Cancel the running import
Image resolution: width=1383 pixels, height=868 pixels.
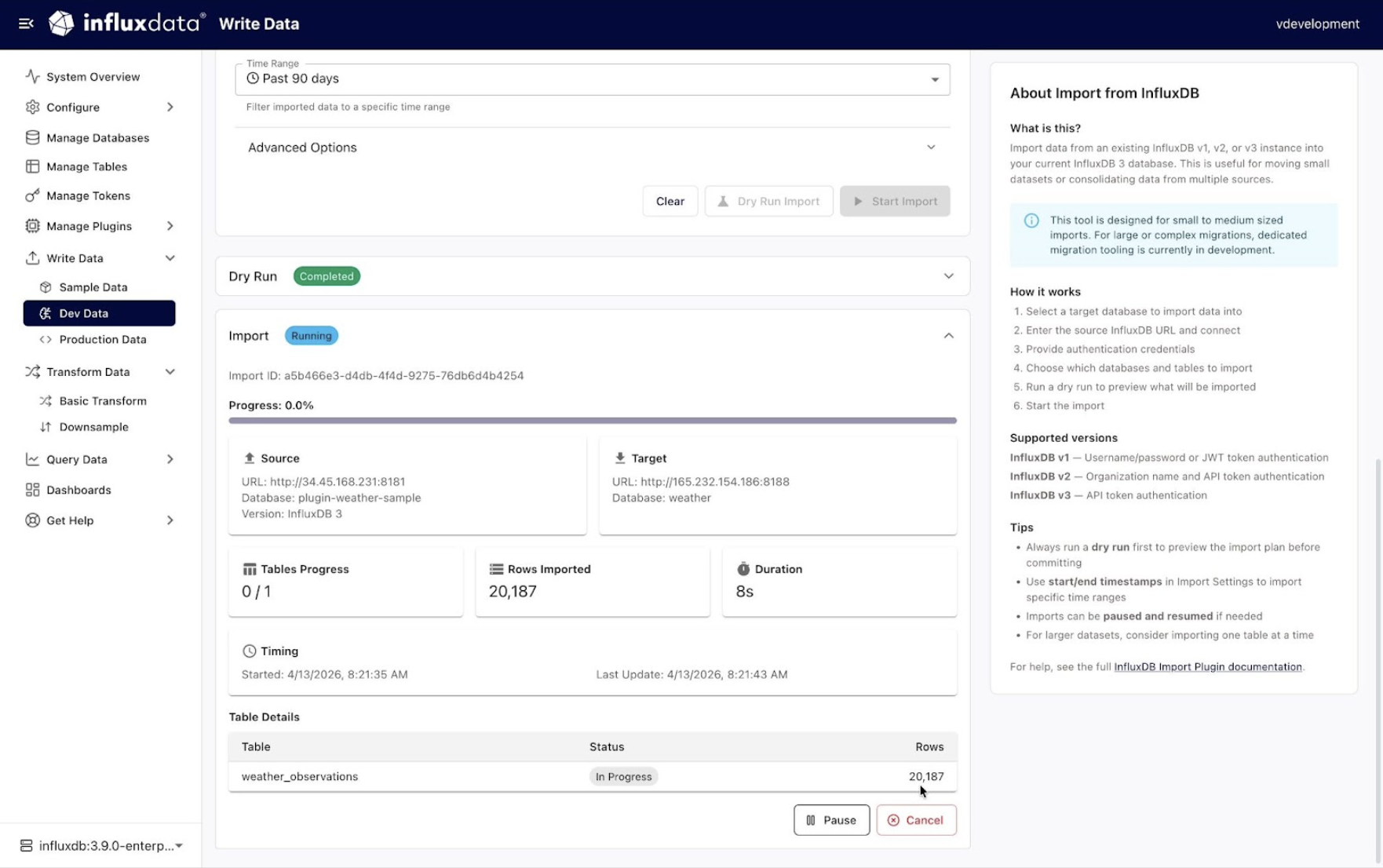point(916,820)
